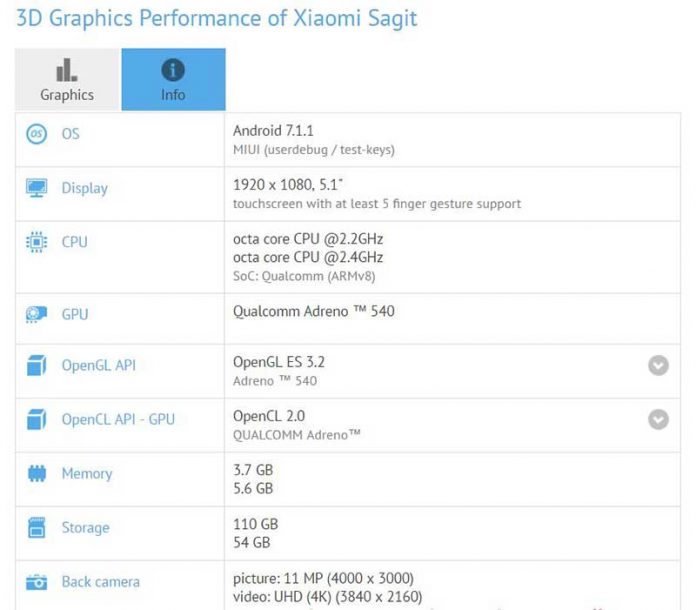Switch to the Graphics tab

tap(67, 80)
